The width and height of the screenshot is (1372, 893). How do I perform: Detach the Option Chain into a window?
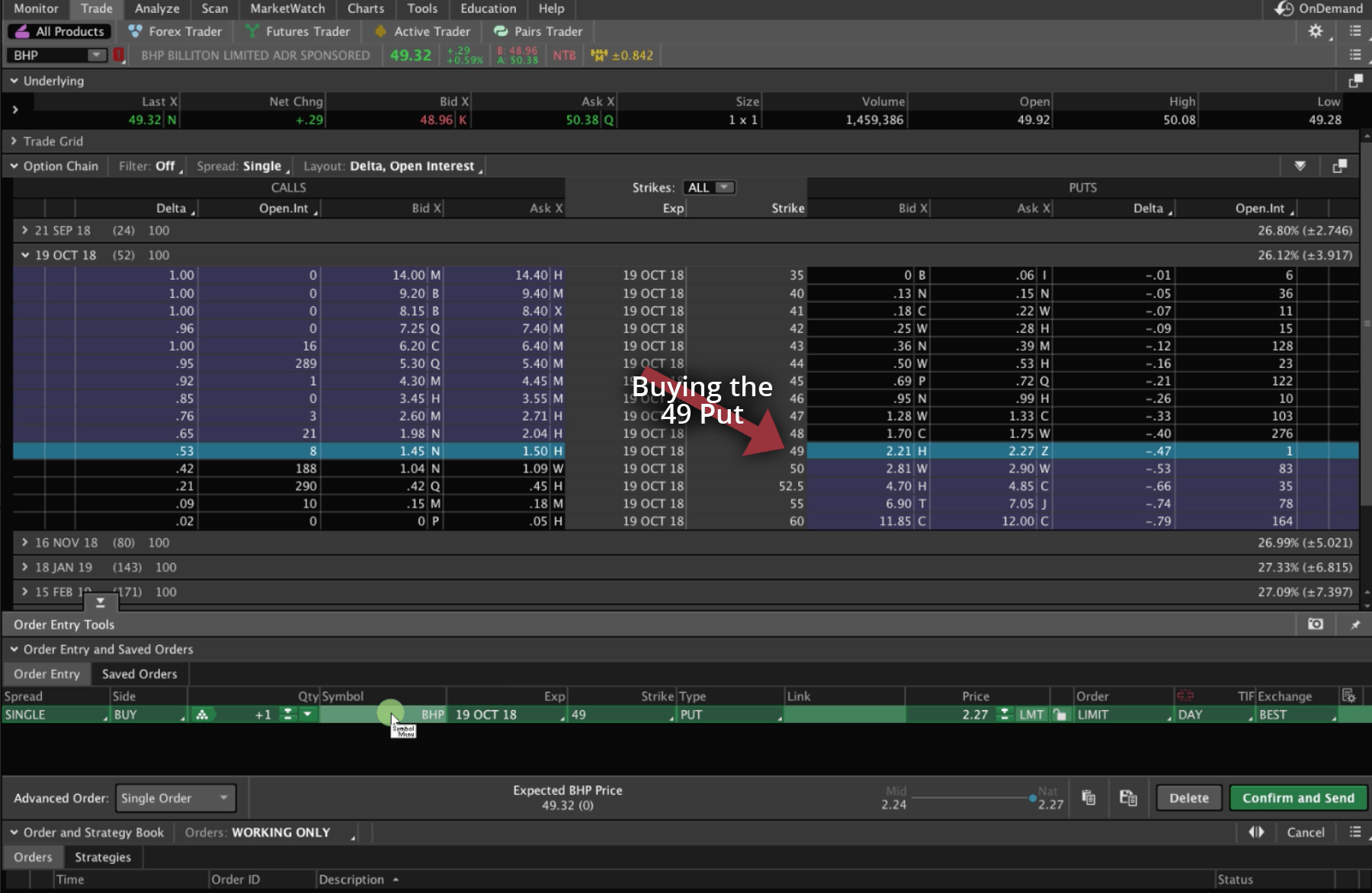(x=1339, y=166)
